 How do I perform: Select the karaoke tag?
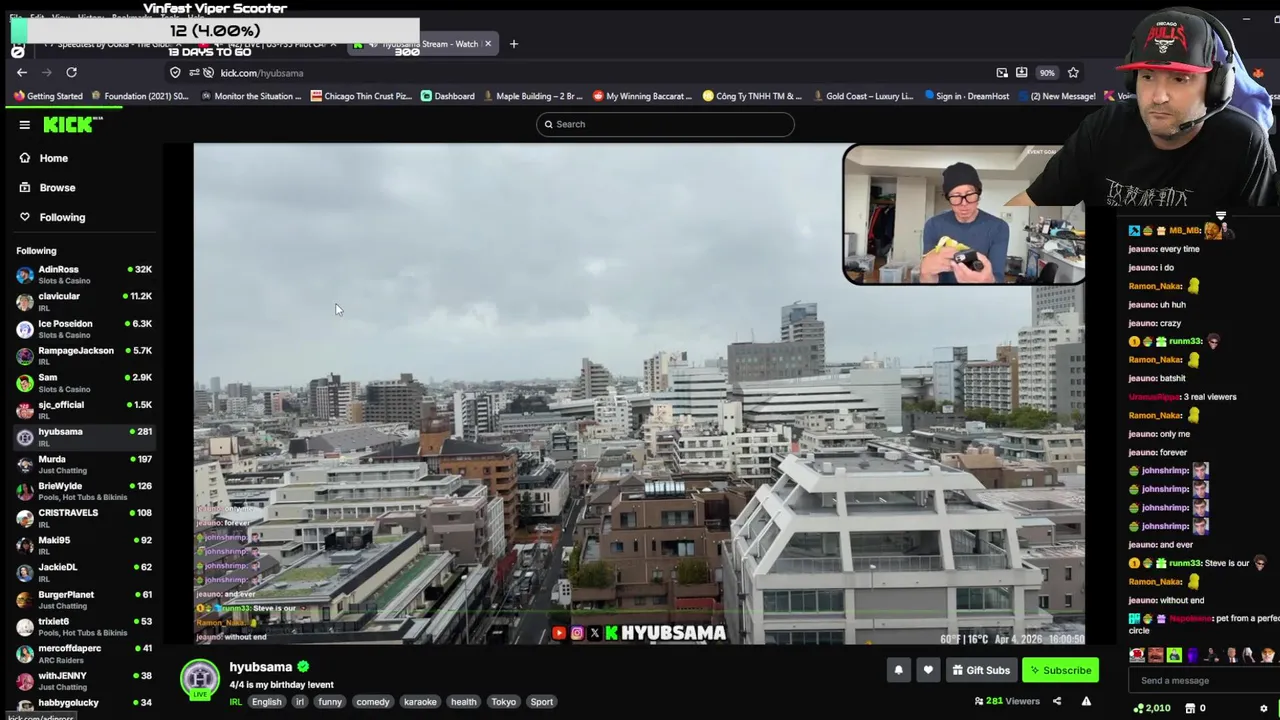click(x=420, y=702)
